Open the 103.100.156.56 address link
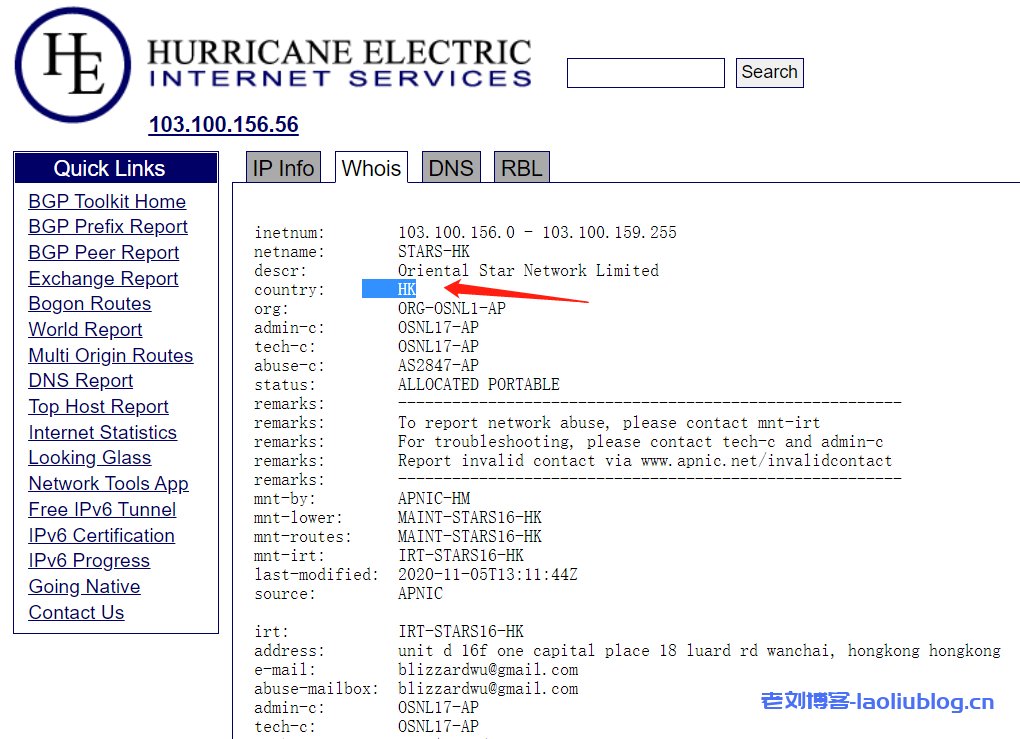The height and width of the screenshot is (739, 1020). click(223, 125)
